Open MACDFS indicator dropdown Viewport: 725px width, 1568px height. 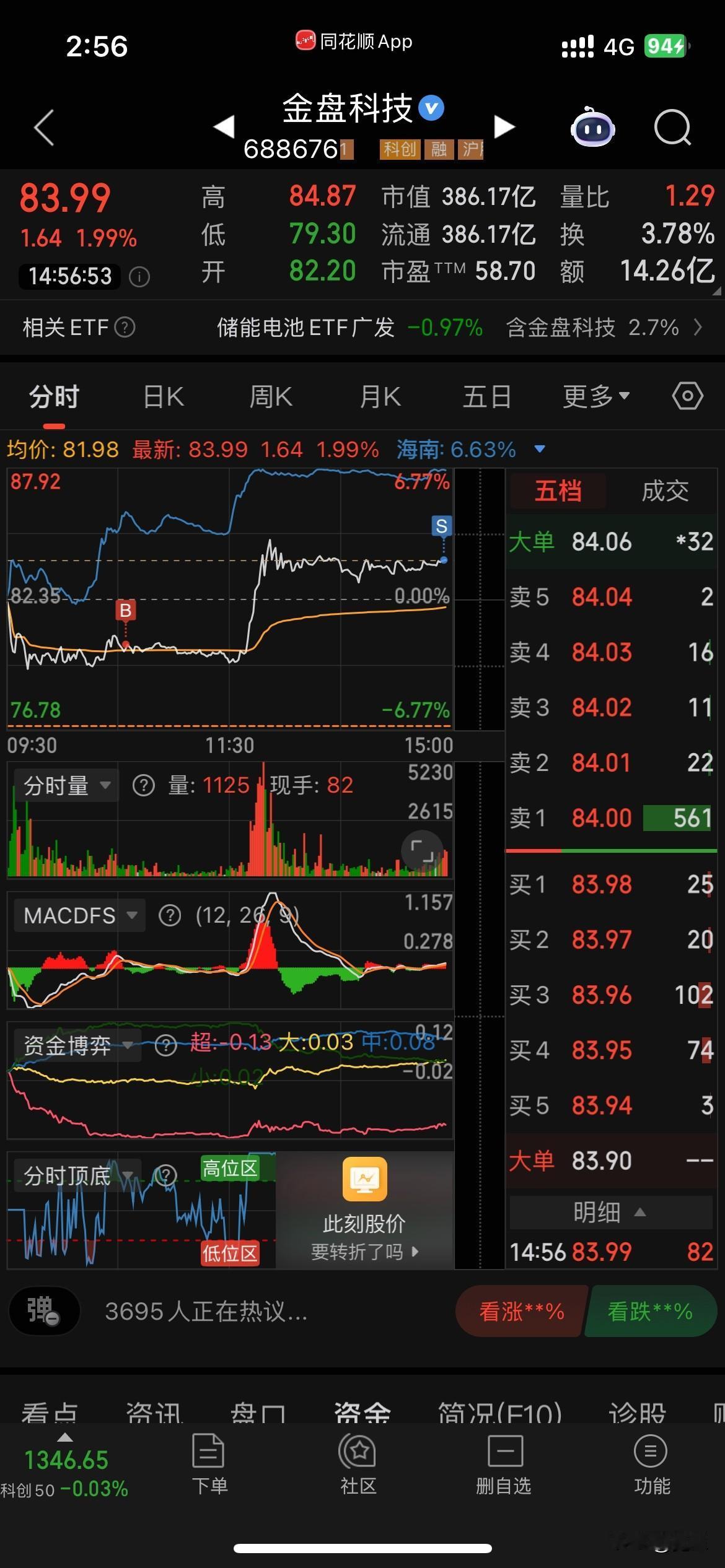coord(80,915)
